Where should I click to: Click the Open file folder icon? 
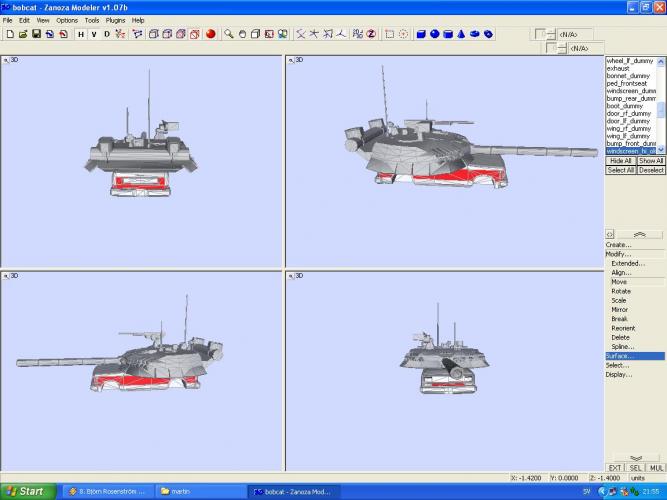(22, 34)
